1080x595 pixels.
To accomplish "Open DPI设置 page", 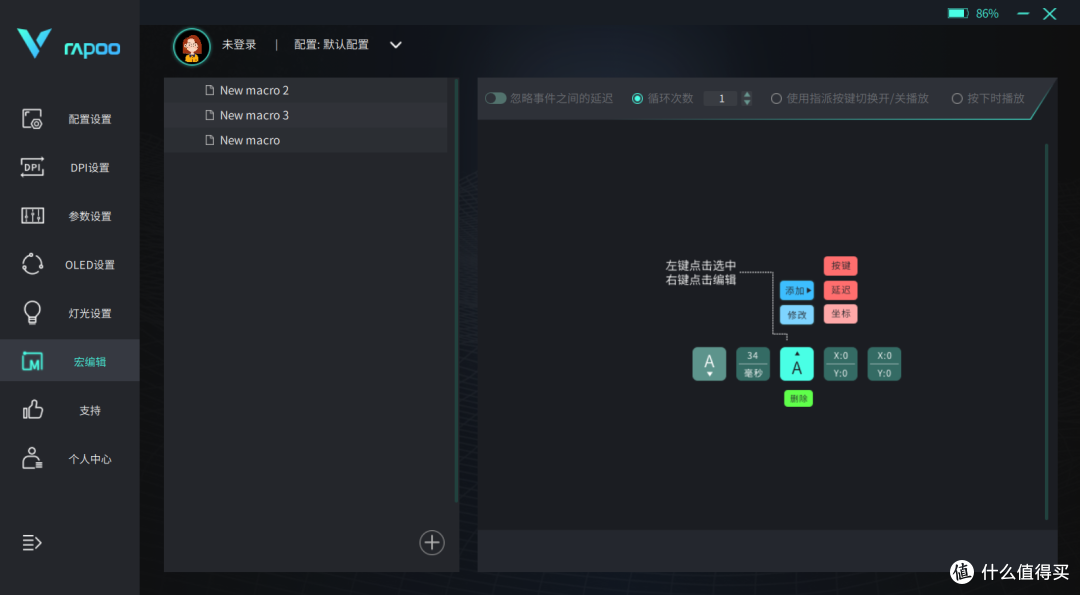I will pos(70,167).
